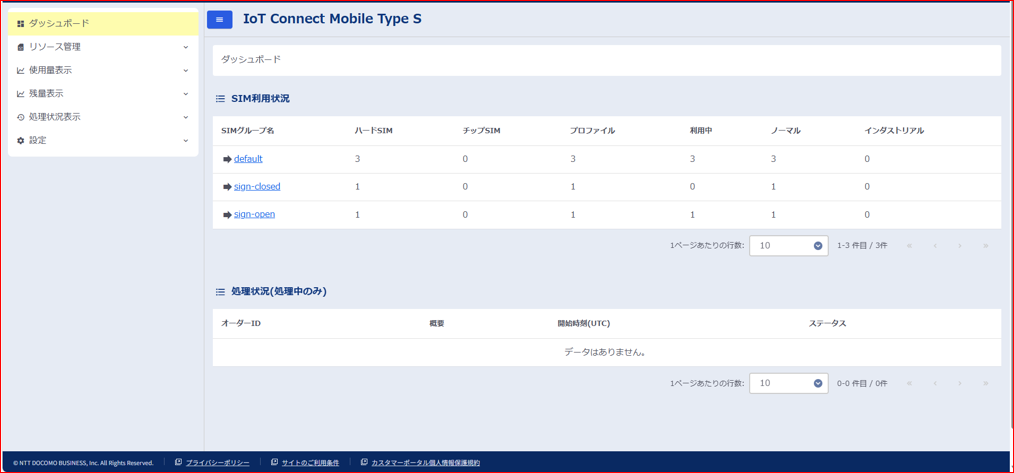Click the settings gear icon in sidebar
The width and height of the screenshot is (1014, 473).
tap(21, 140)
